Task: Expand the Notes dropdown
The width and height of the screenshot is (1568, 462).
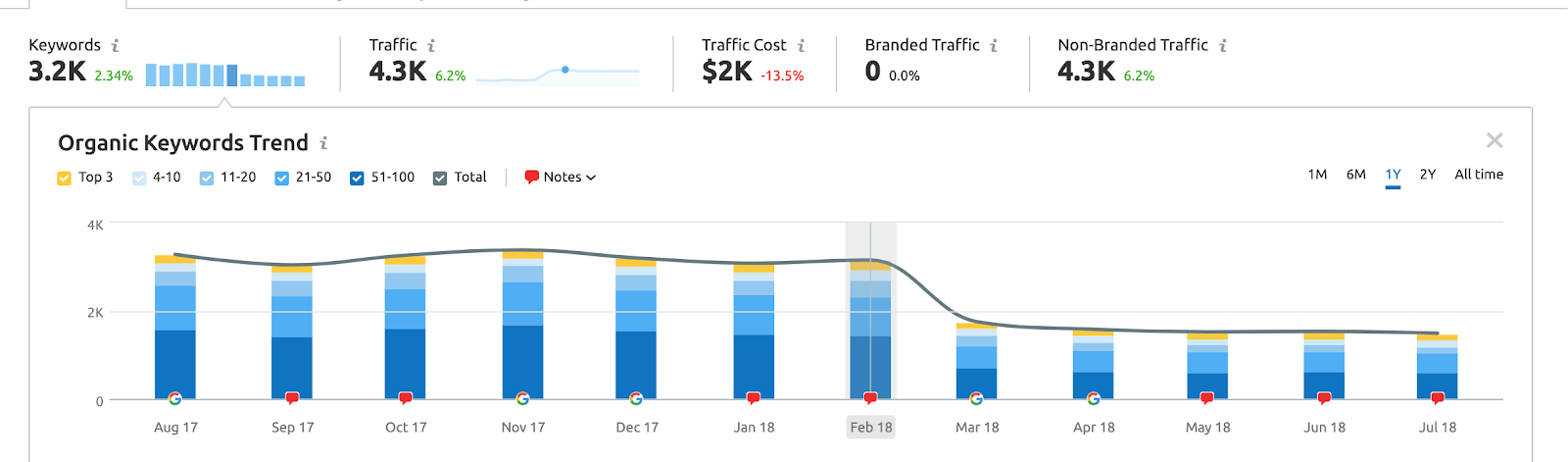Action: (x=561, y=178)
